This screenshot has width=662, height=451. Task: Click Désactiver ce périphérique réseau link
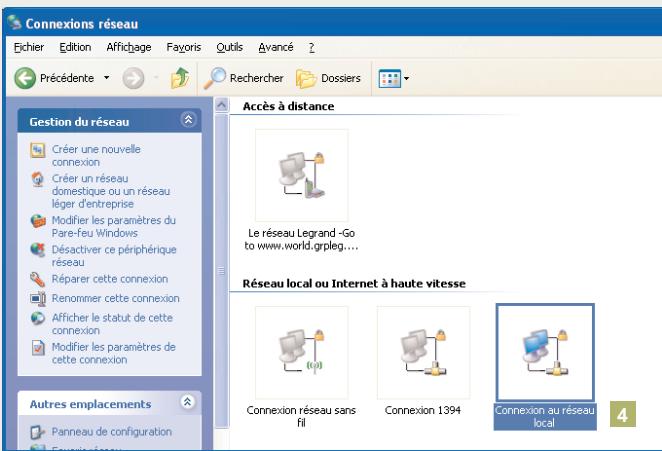coord(114,255)
